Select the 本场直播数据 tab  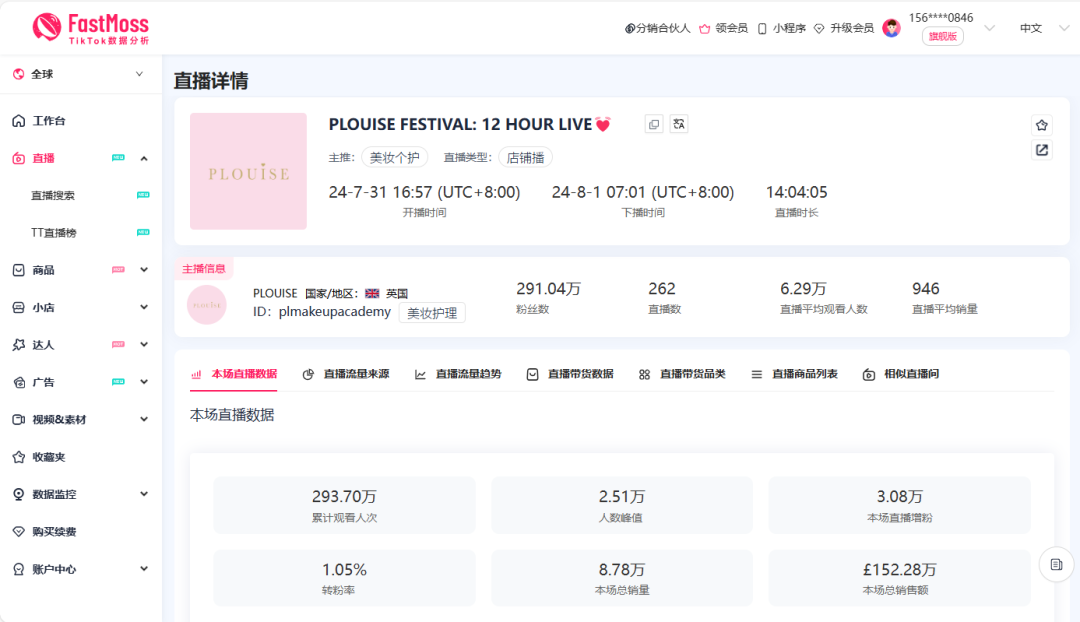coord(233,374)
